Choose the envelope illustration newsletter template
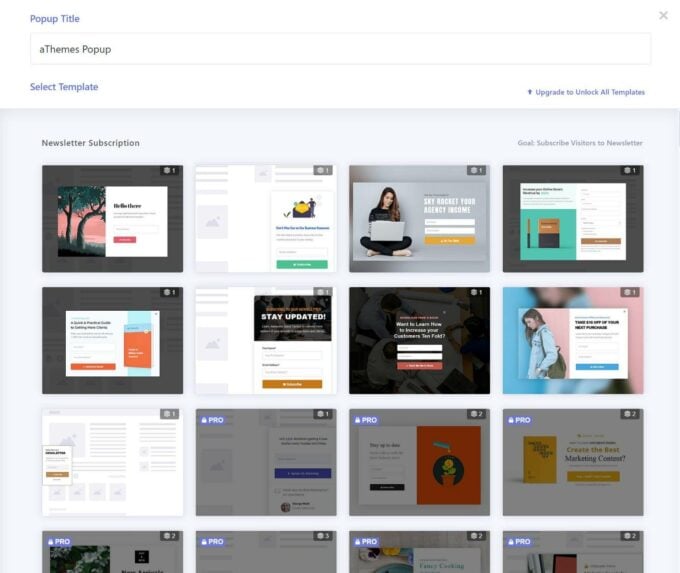This screenshot has height=573, width=680. pos(266,219)
